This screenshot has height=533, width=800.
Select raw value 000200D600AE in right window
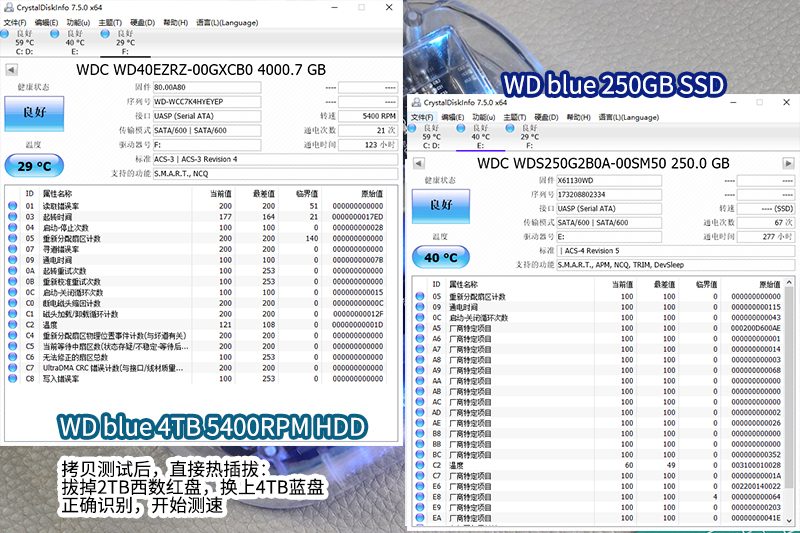[x=756, y=328]
